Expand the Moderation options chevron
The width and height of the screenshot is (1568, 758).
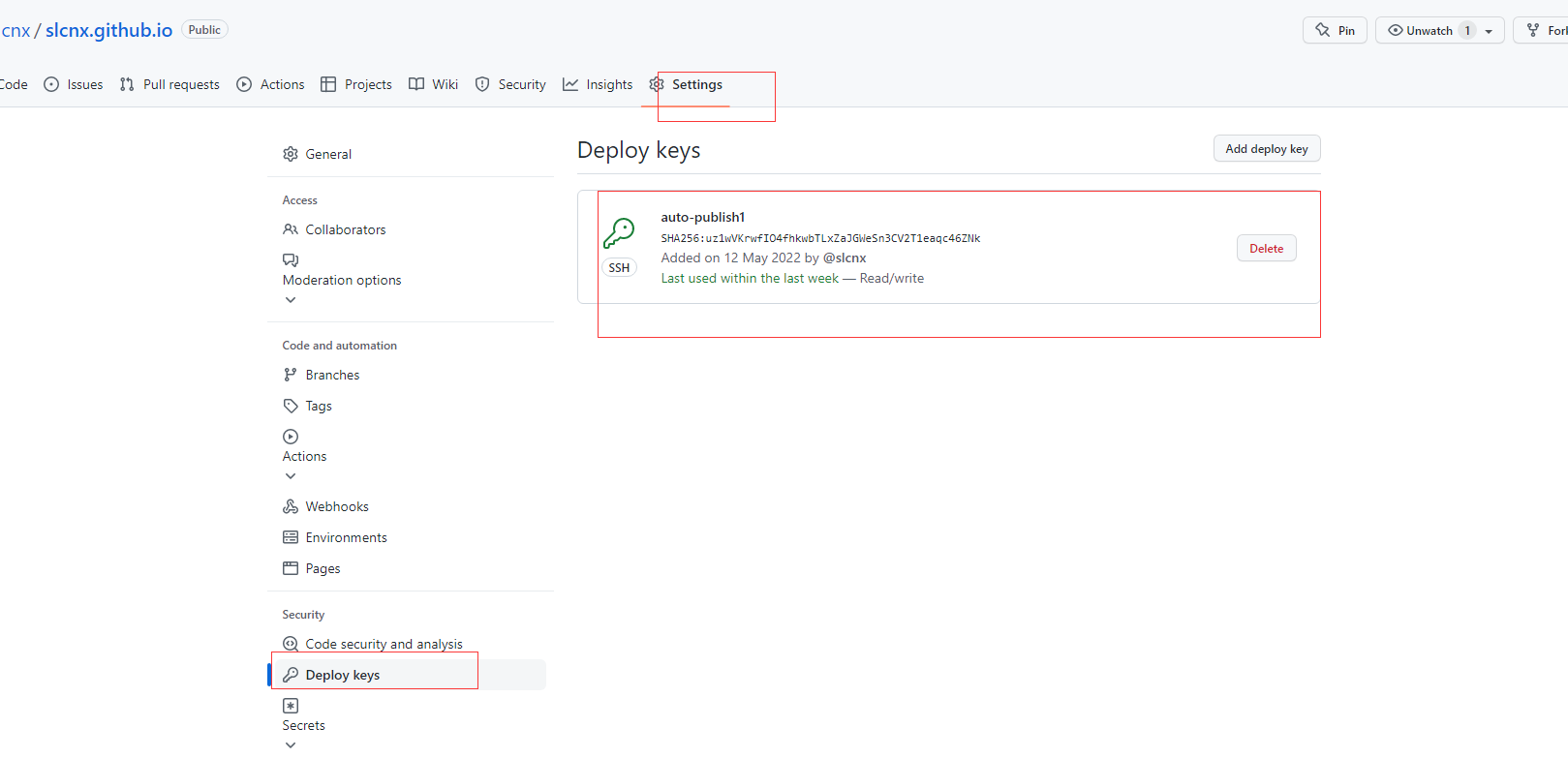tap(291, 300)
